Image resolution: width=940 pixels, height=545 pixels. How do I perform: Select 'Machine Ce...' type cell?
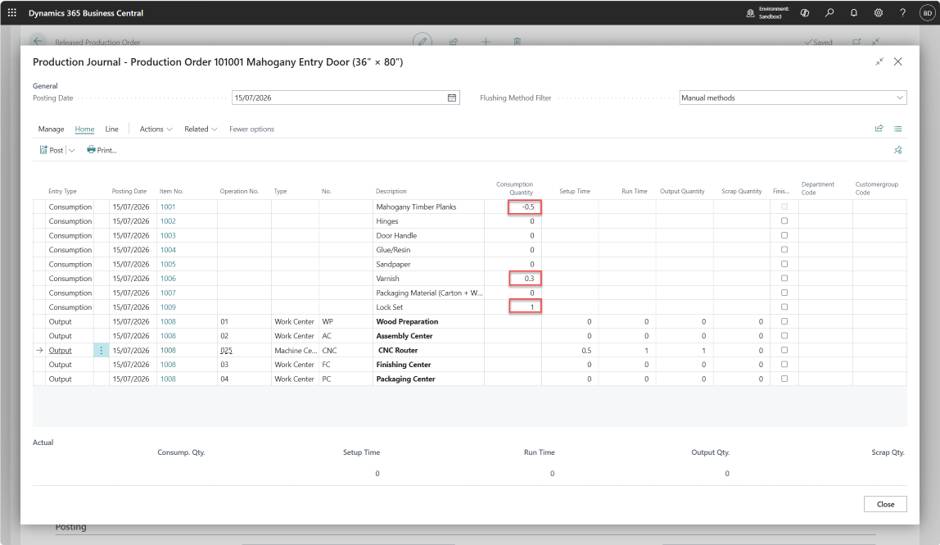295,350
